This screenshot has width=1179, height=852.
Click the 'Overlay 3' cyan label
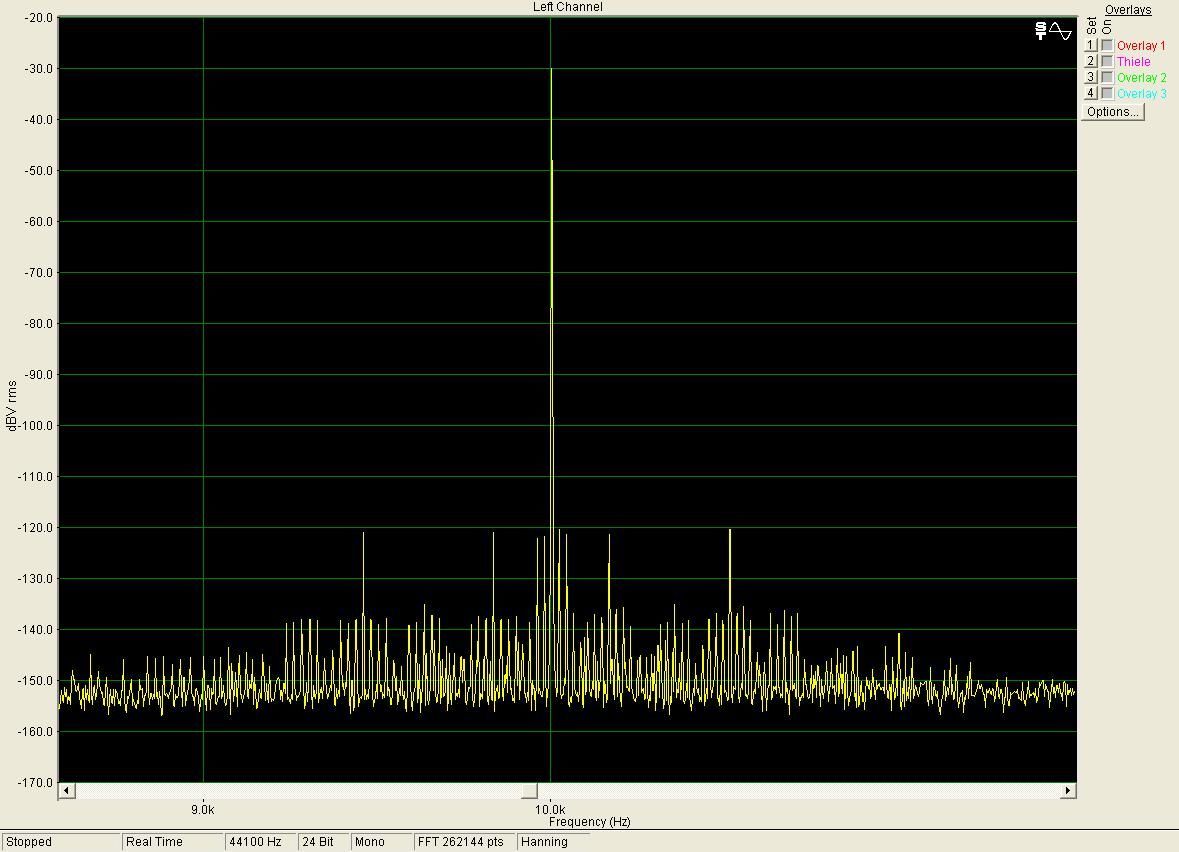(x=1141, y=93)
